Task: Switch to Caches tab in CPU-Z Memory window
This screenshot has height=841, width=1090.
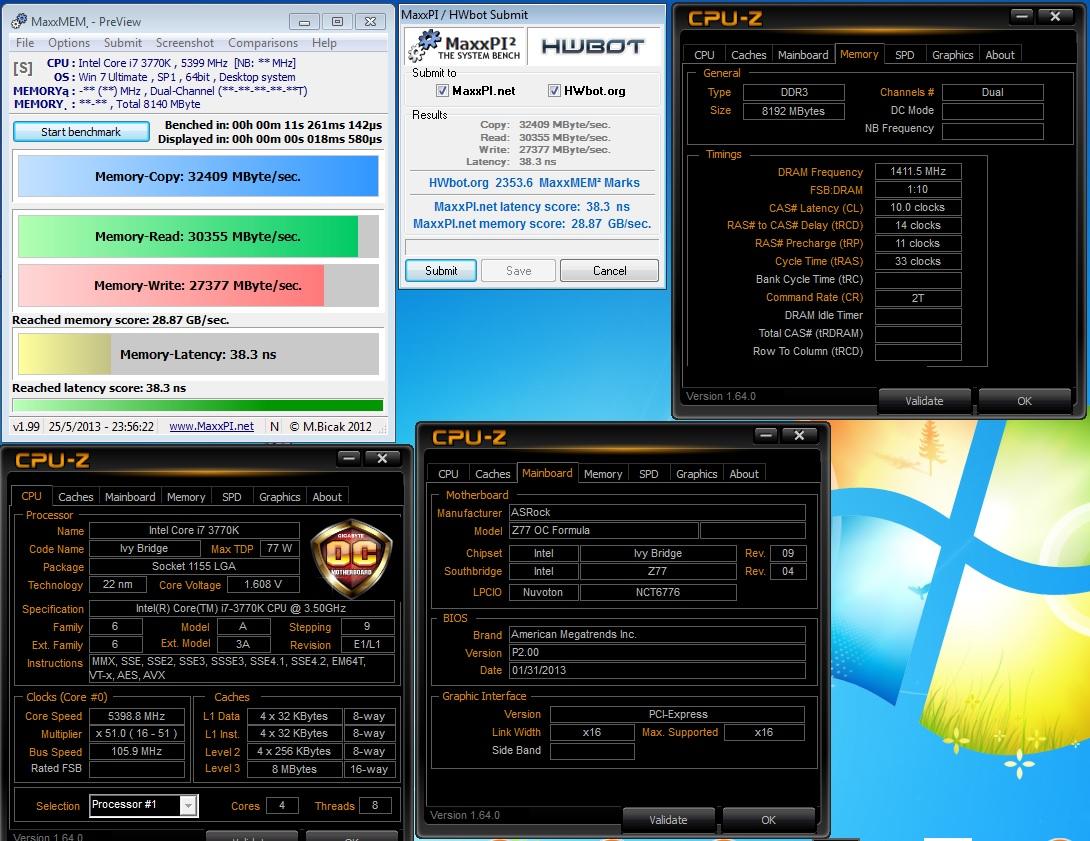Action: pyautogui.click(x=749, y=55)
